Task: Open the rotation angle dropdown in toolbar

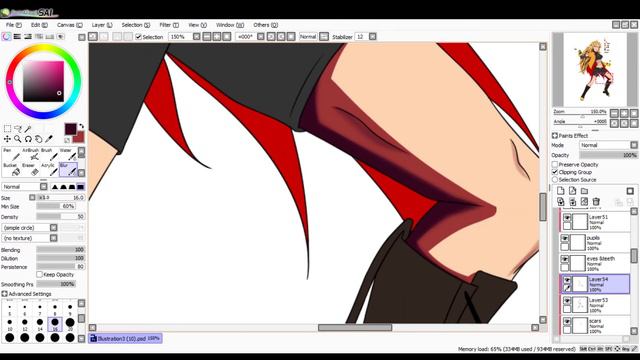Action: click(x=260, y=37)
